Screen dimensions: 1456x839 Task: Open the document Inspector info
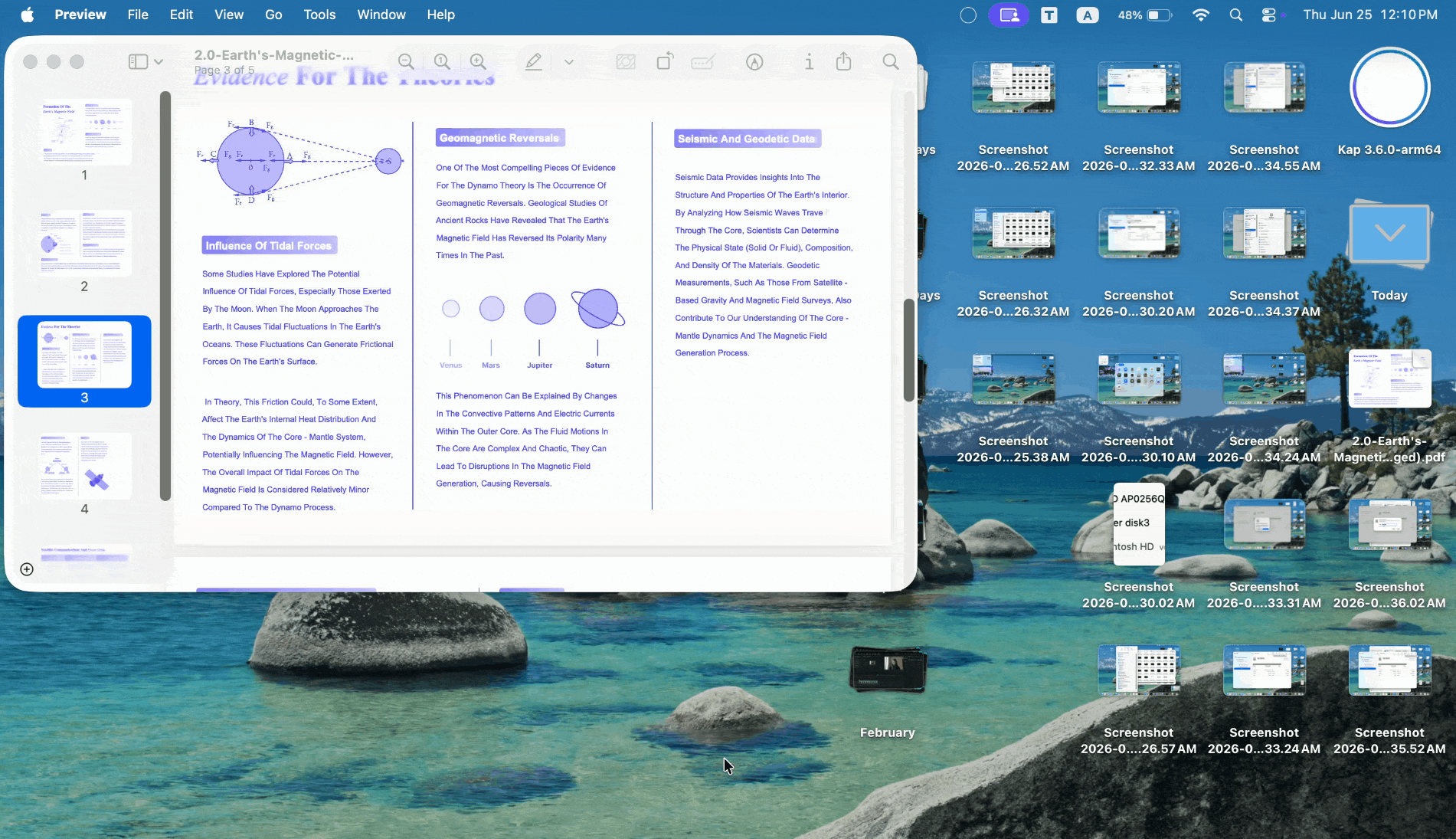click(809, 62)
